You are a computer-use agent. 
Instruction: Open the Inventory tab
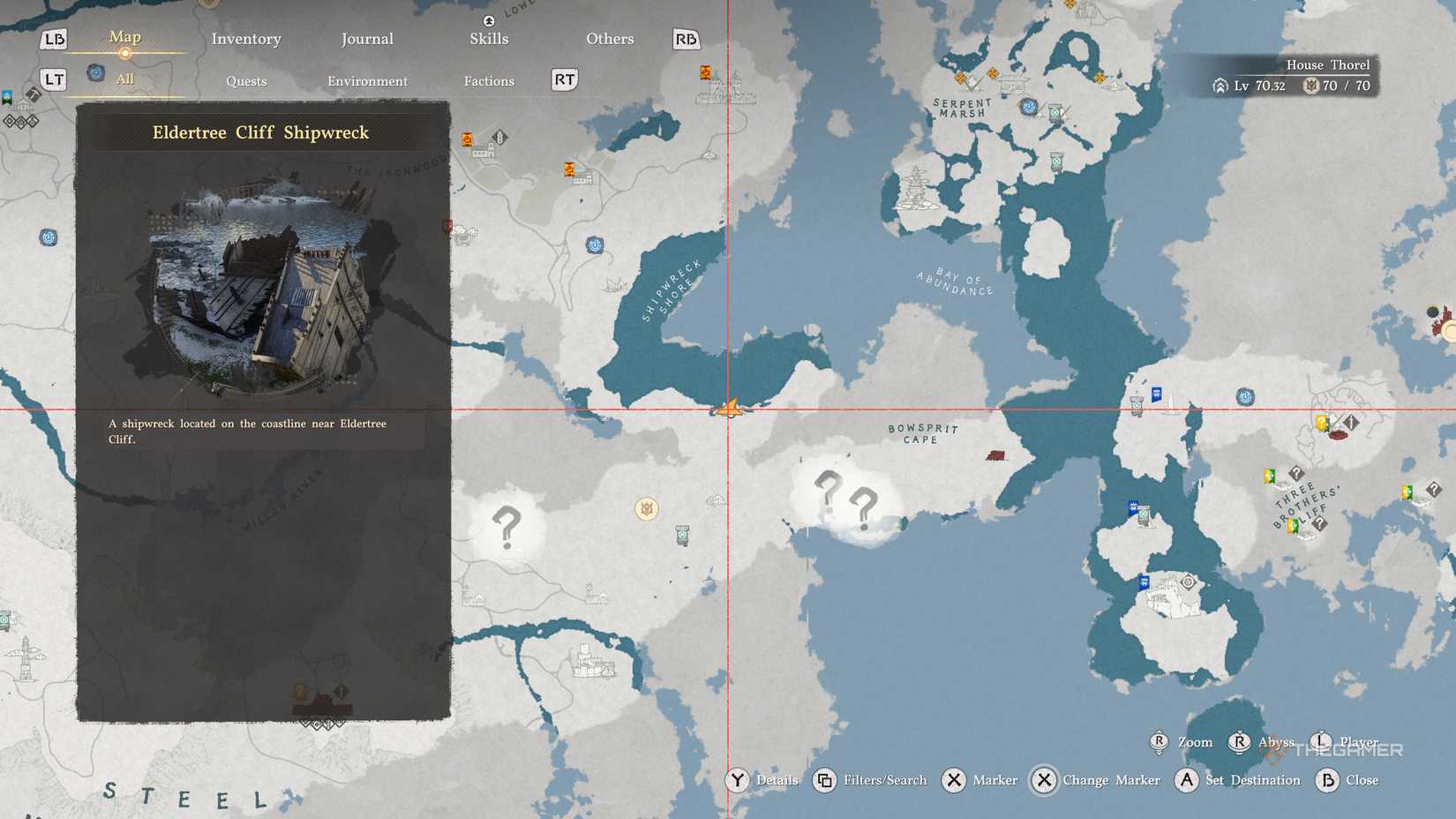click(246, 39)
